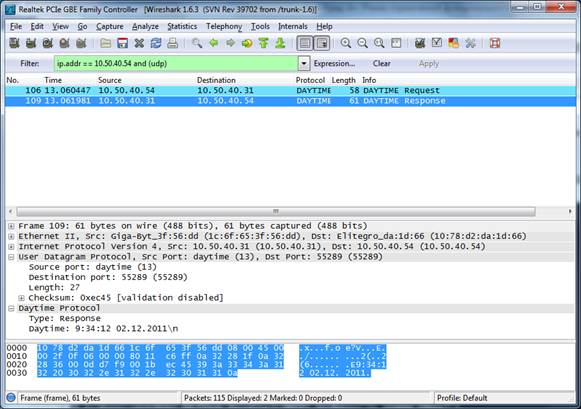This screenshot has width=581, height=409.
Task: Click the reload capture file icon
Action: point(156,43)
